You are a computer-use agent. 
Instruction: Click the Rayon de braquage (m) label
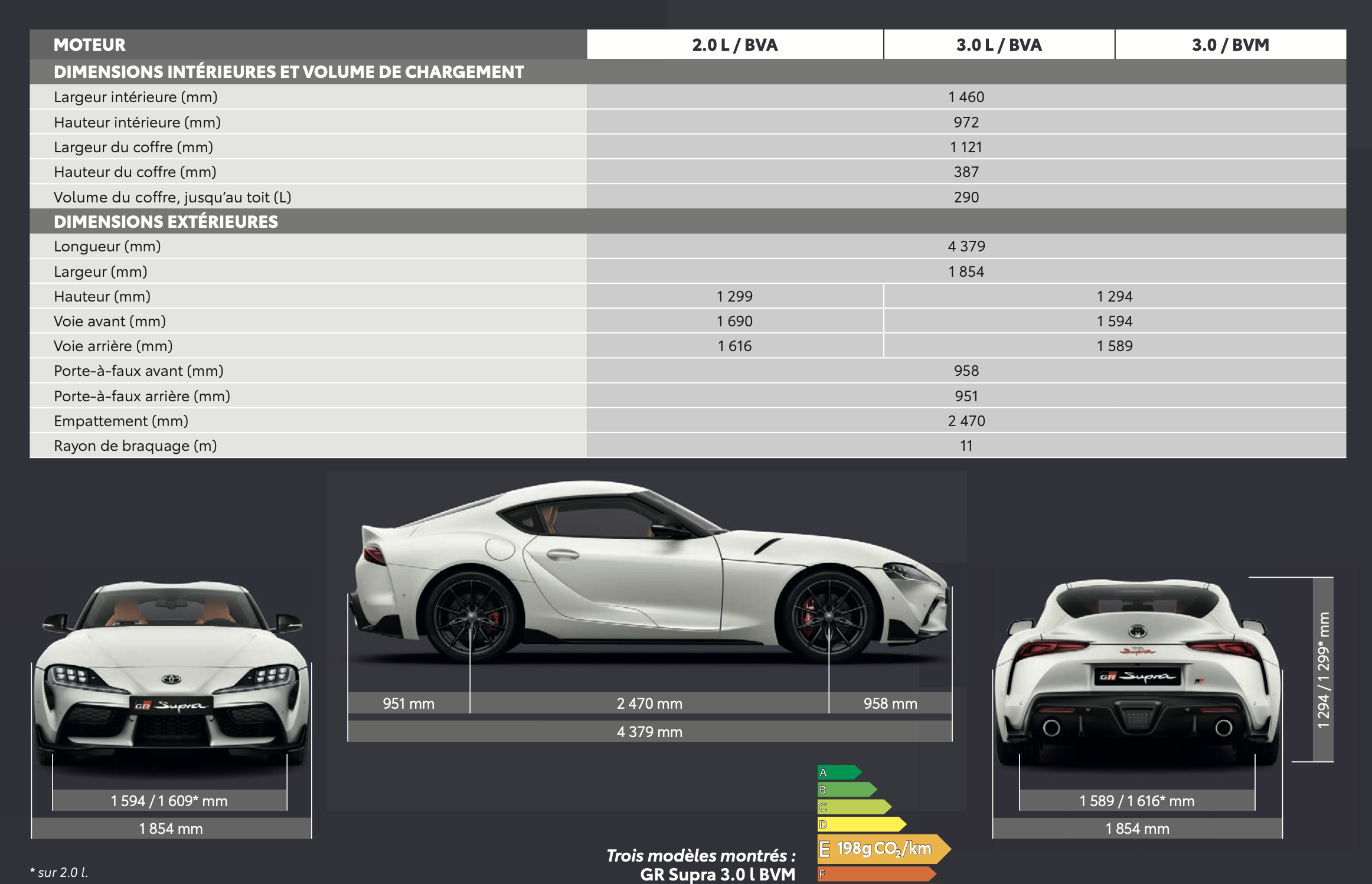(135, 446)
